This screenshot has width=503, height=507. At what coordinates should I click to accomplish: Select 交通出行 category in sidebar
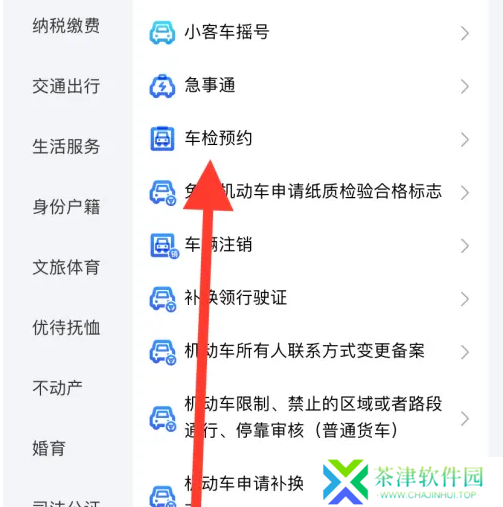coord(66,86)
